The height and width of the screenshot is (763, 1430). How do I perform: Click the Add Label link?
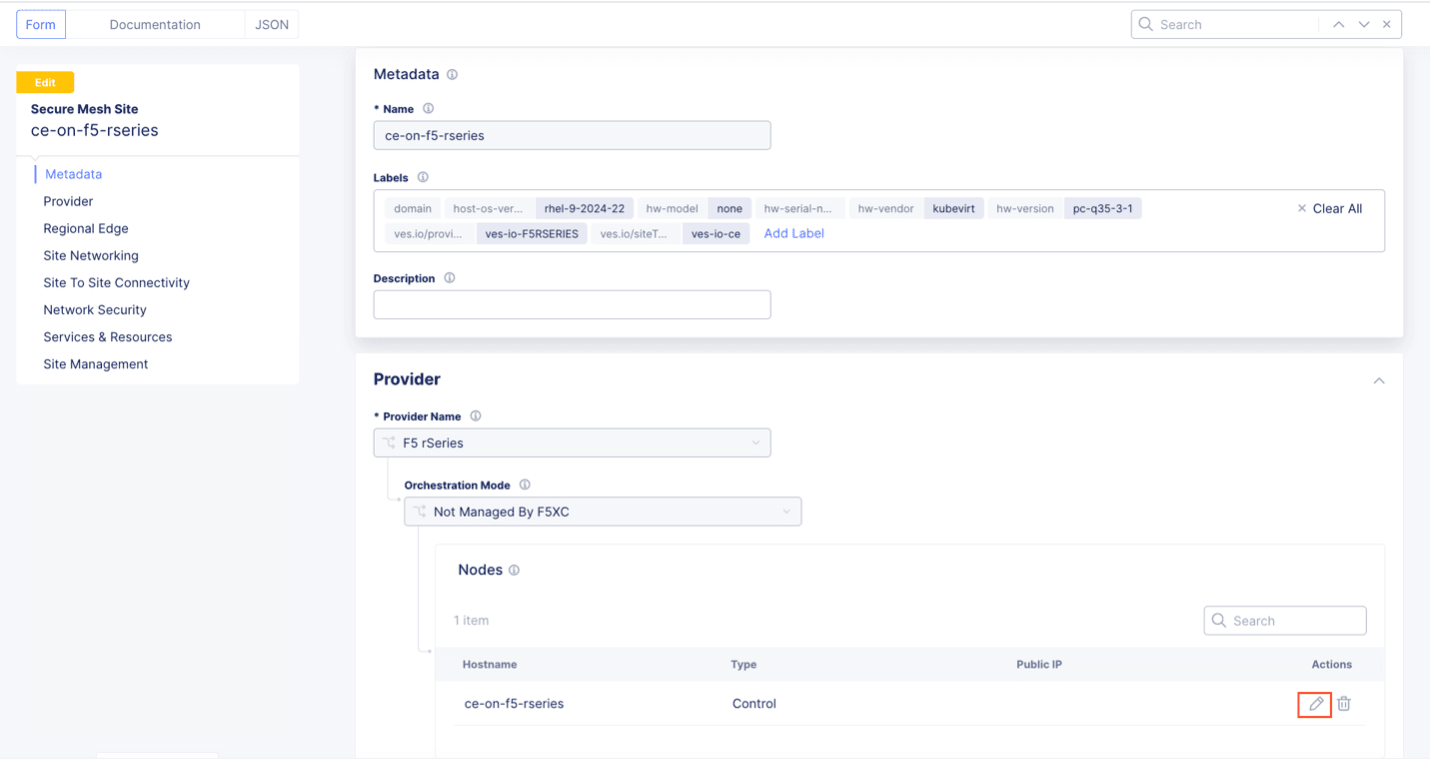[x=794, y=234]
